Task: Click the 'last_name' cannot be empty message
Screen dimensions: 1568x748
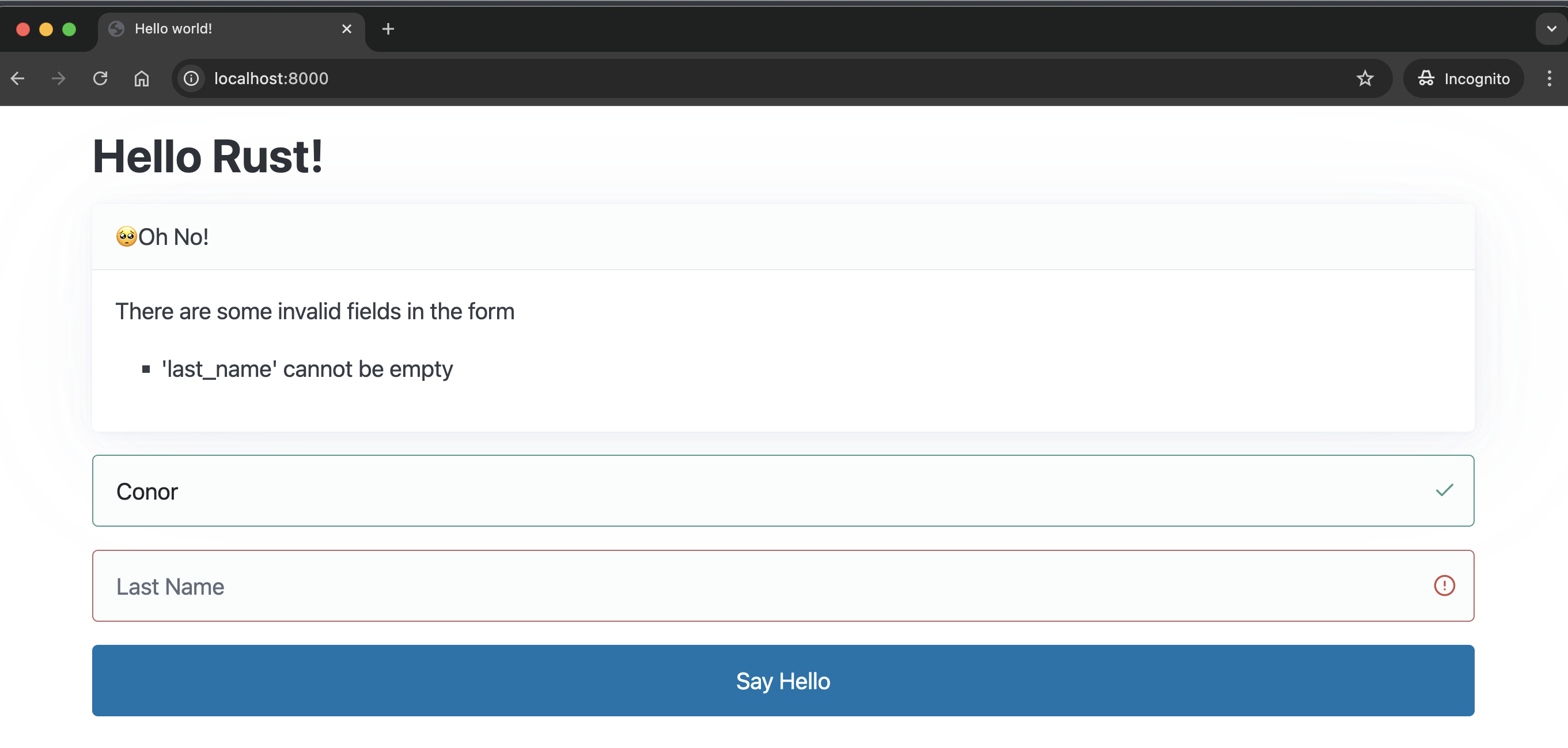Action: pos(307,369)
